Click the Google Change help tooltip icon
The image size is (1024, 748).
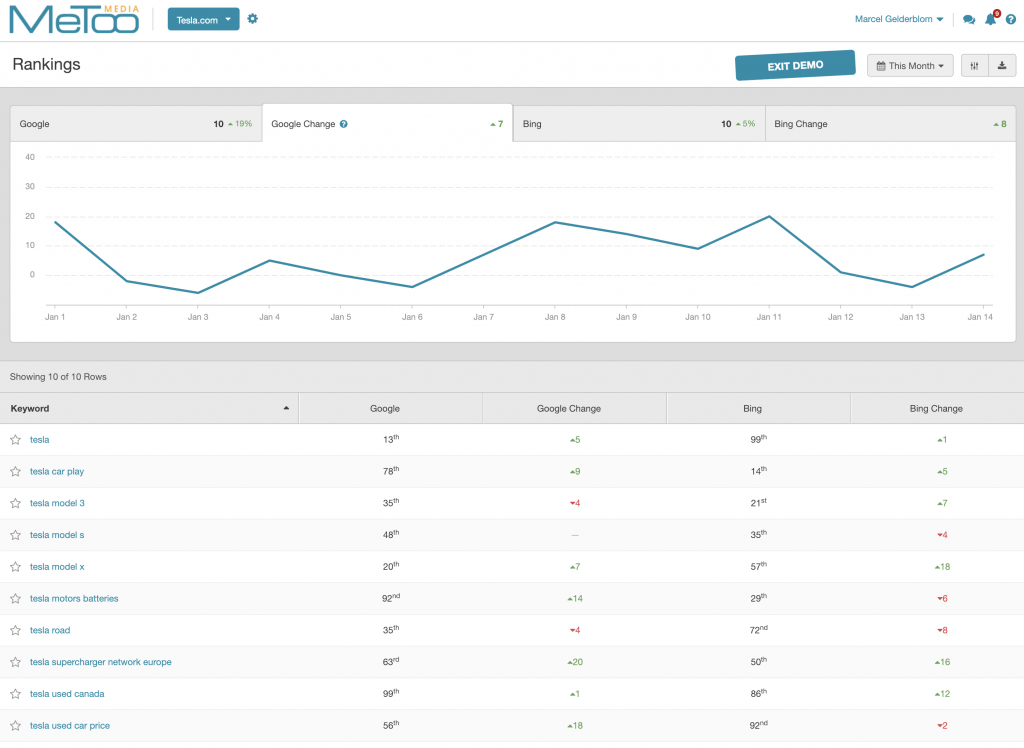tap(344, 124)
